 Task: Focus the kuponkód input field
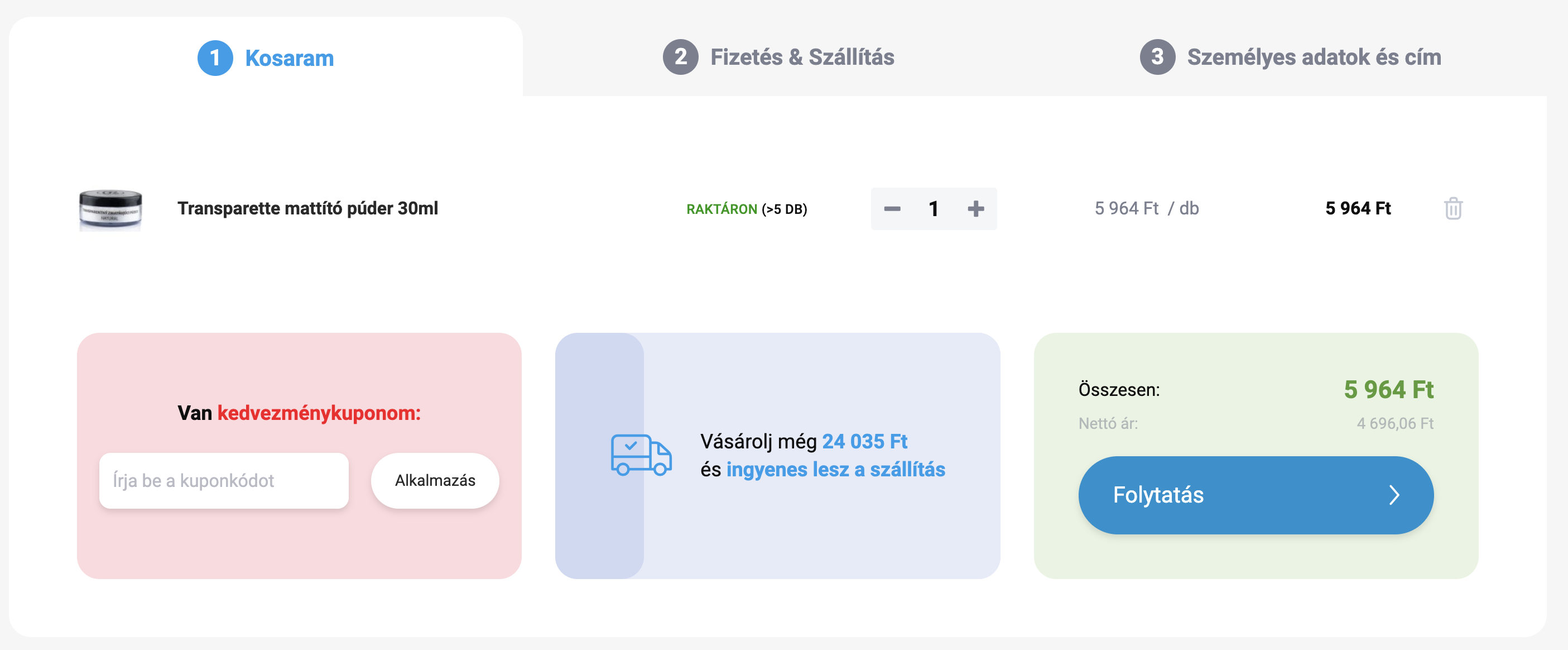point(223,480)
